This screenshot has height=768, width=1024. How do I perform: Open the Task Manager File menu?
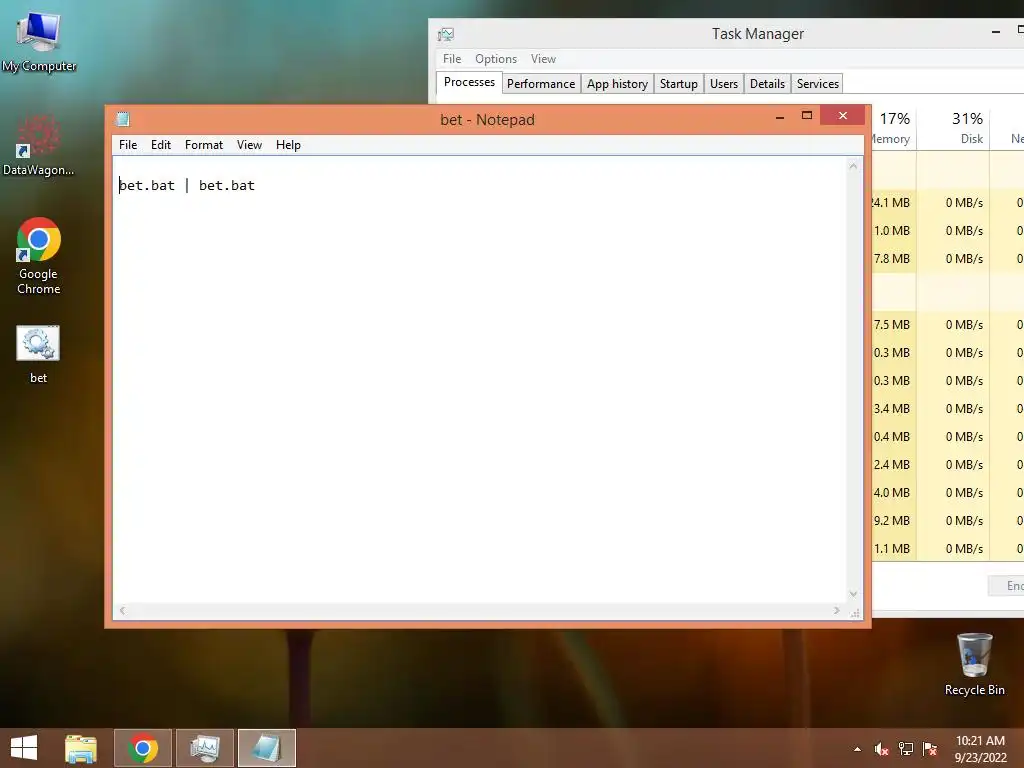point(452,59)
